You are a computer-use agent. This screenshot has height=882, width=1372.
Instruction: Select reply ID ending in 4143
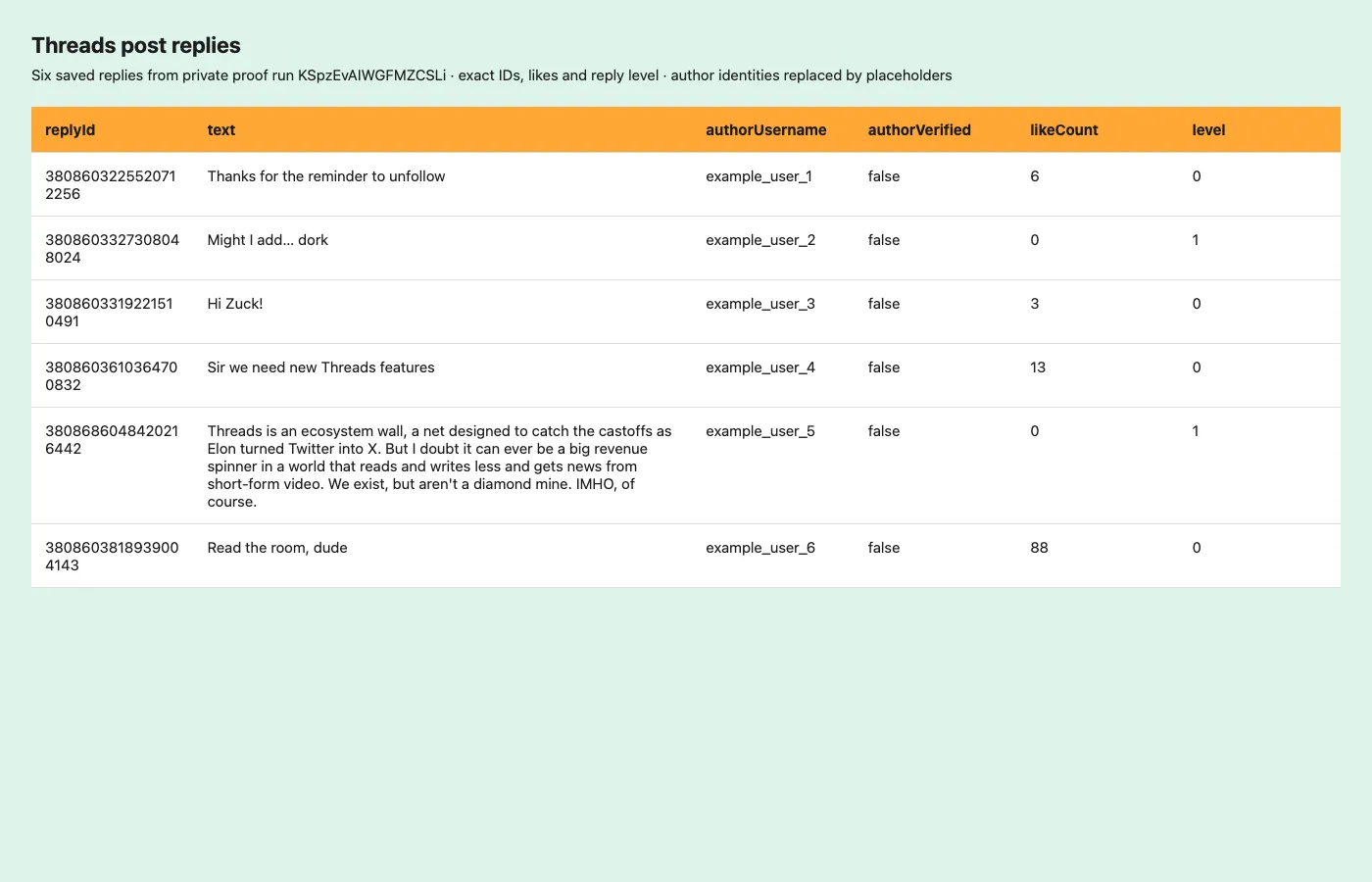(x=112, y=557)
